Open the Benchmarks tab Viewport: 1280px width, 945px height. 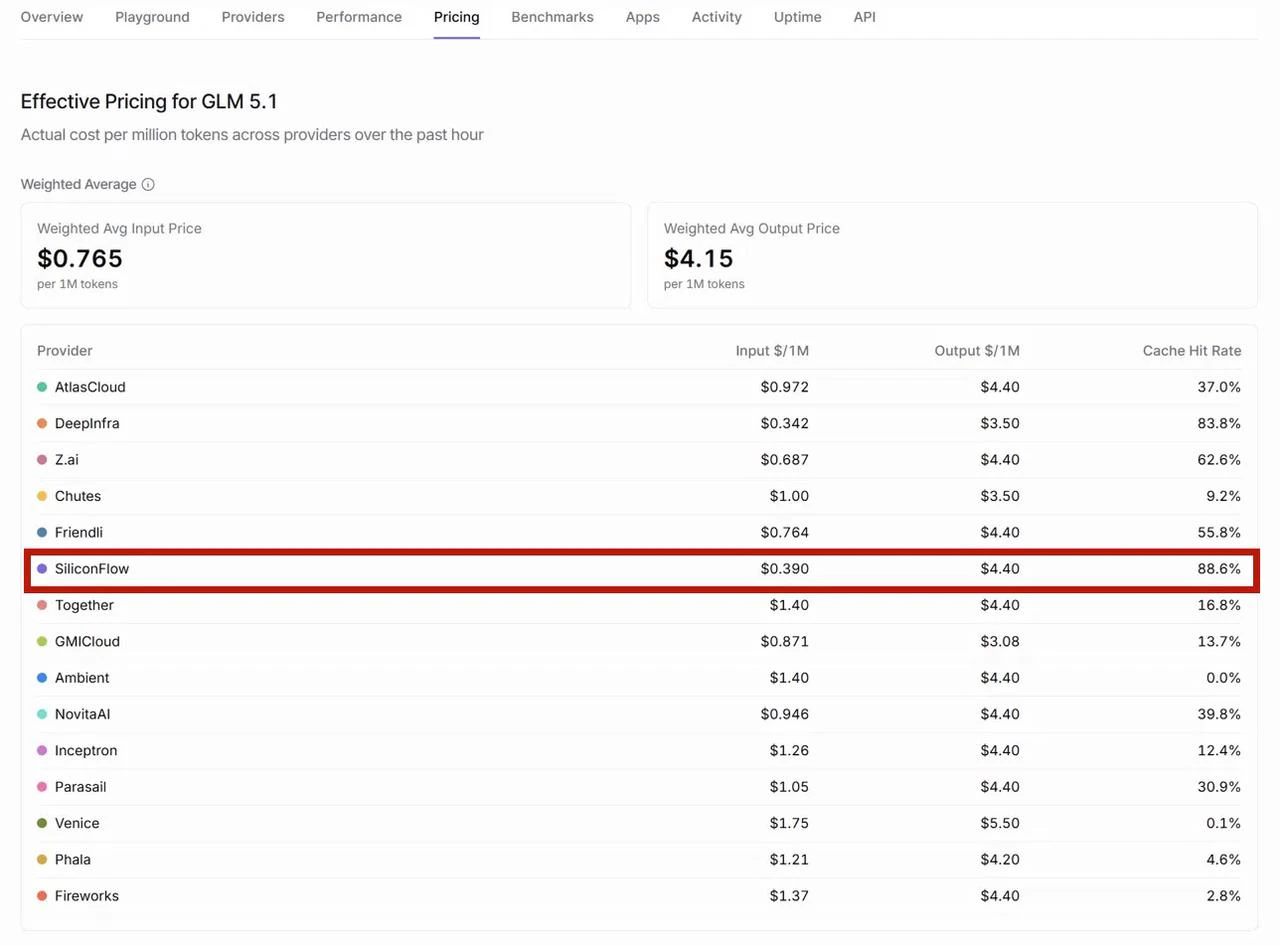point(552,17)
